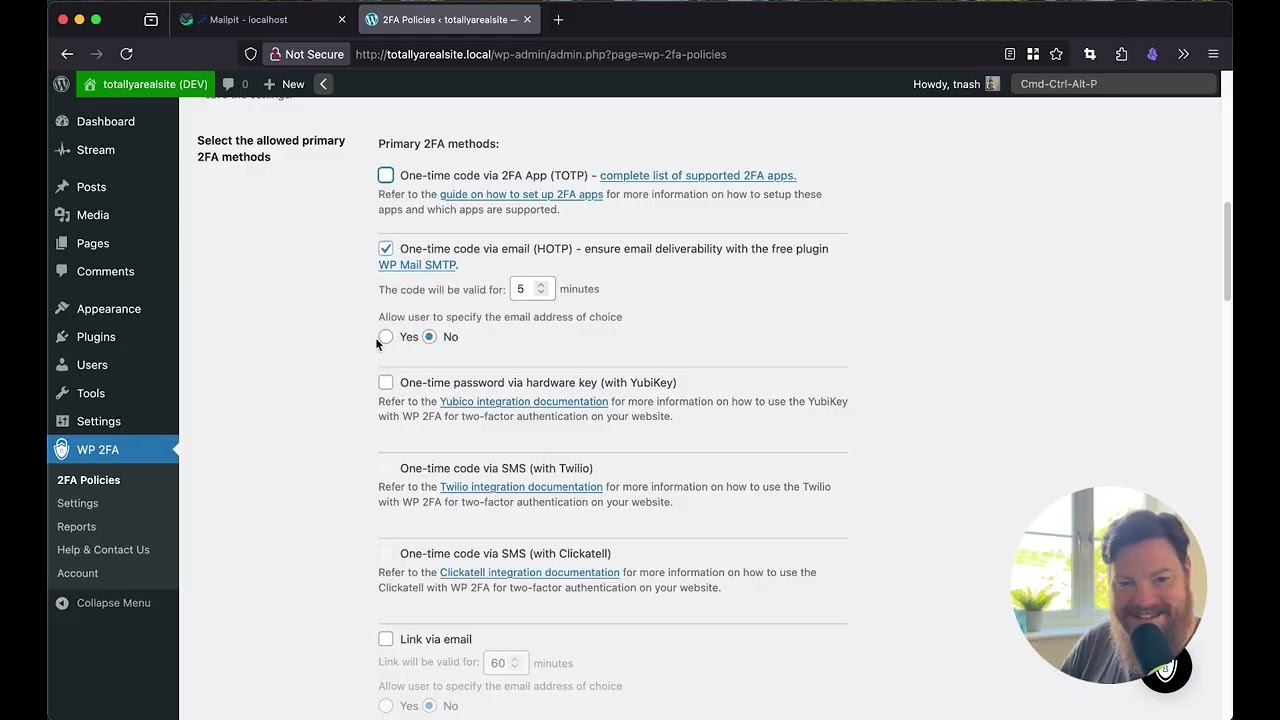Go back with browser back arrow
Viewport: 1280px width, 720px height.
click(67, 54)
